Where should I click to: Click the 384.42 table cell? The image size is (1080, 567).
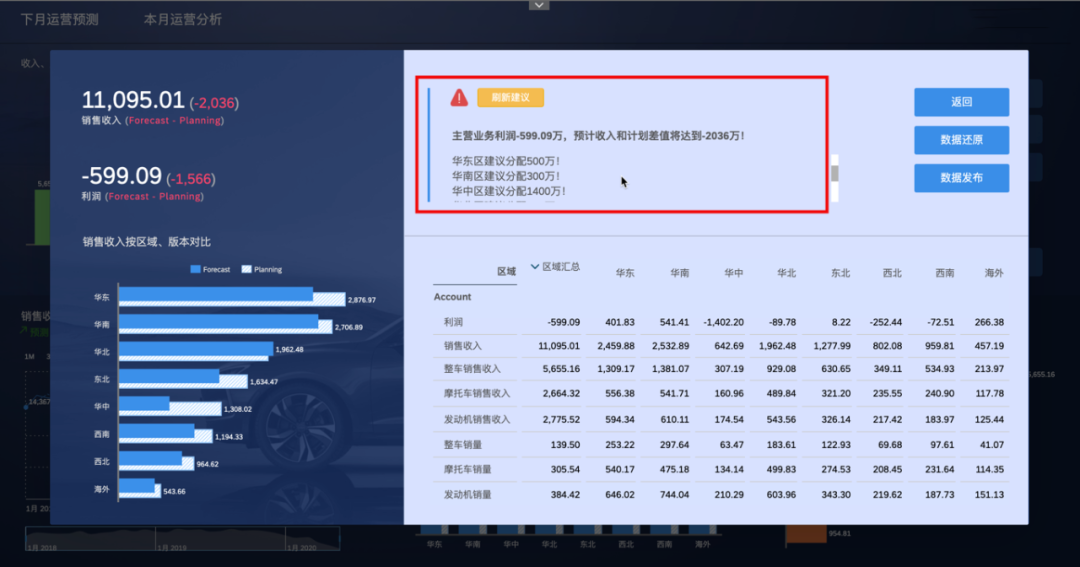(565, 495)
